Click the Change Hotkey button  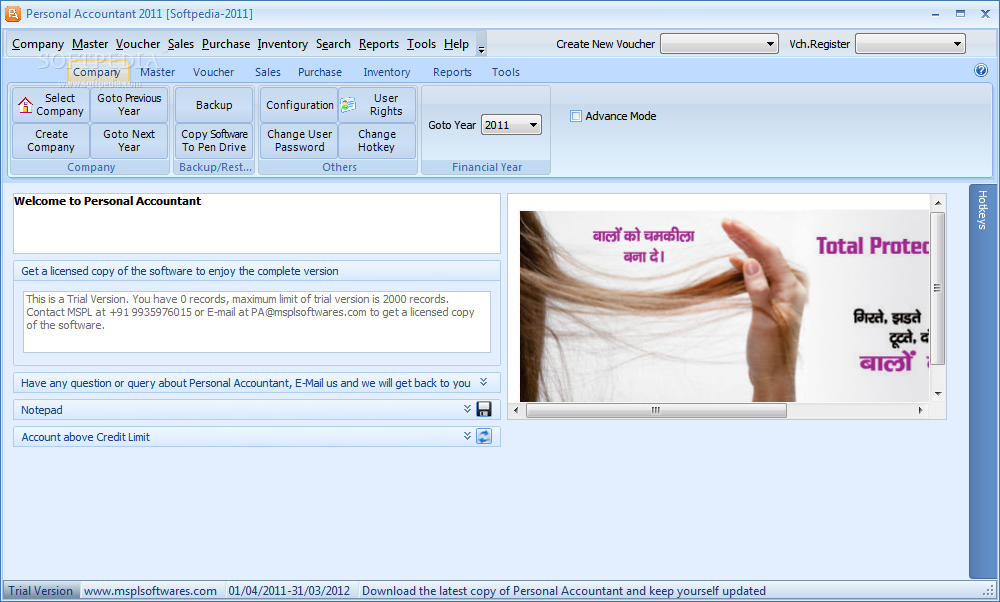(x=377, y=140)
